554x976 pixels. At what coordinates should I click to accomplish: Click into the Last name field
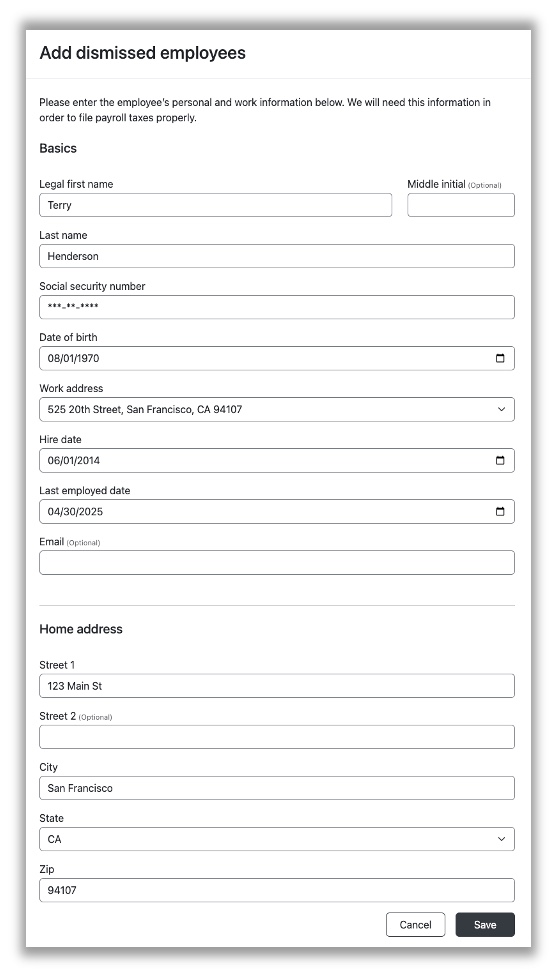coord(277,256)
